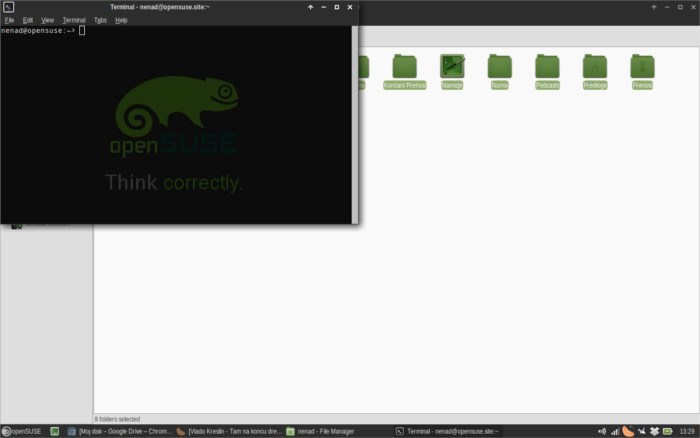Open the Končani Prenosi folder
Screen dimensions: 700x438
(404, 71)
